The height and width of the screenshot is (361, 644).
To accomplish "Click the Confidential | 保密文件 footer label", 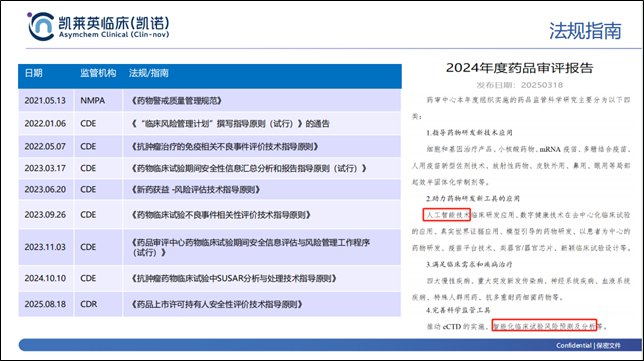I will [588, 345].
